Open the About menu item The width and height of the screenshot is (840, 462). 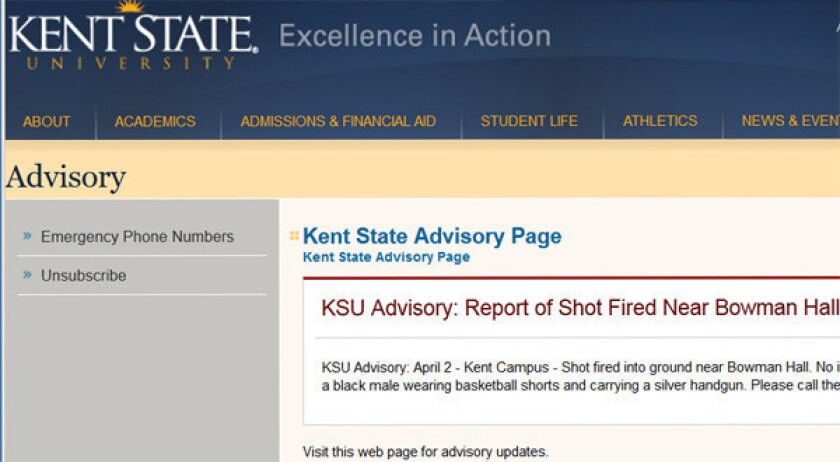tap(47, 121)
